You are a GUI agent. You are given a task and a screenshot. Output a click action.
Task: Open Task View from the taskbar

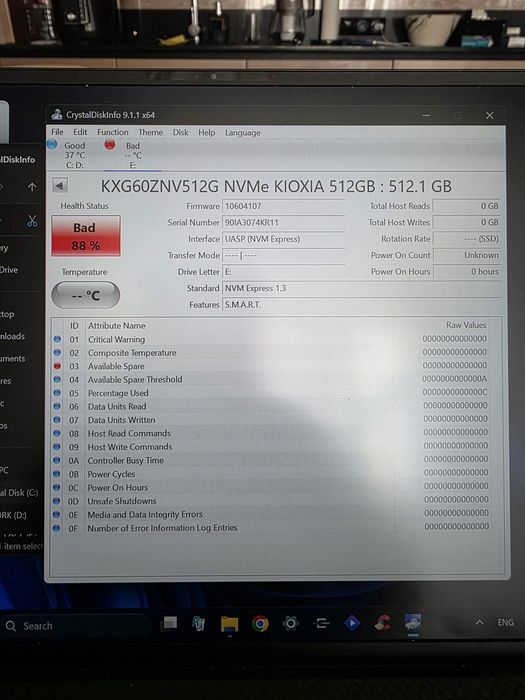(x=169, y=623)
